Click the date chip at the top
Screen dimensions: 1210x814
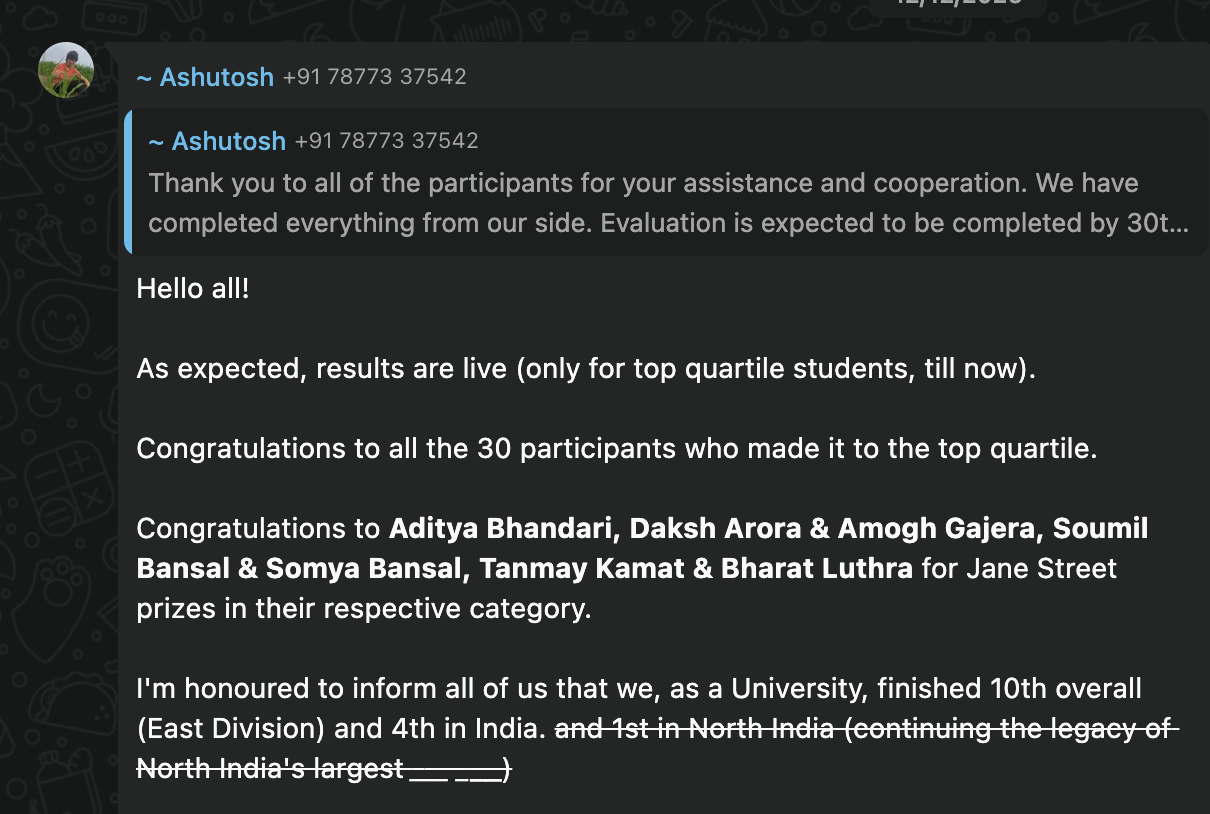coord(957,4)
